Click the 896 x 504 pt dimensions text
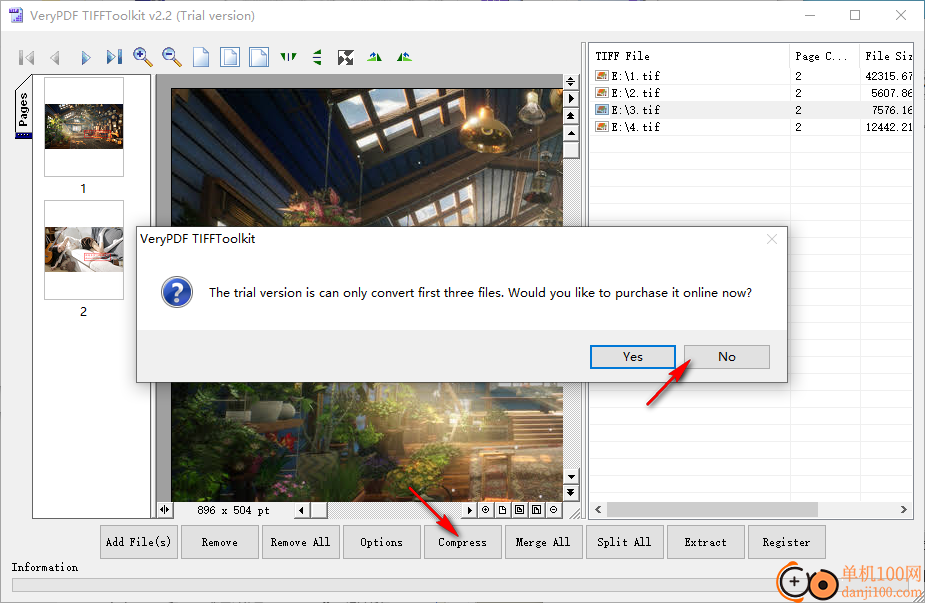This screenshot has height=603, width=925. pos(233,510)
